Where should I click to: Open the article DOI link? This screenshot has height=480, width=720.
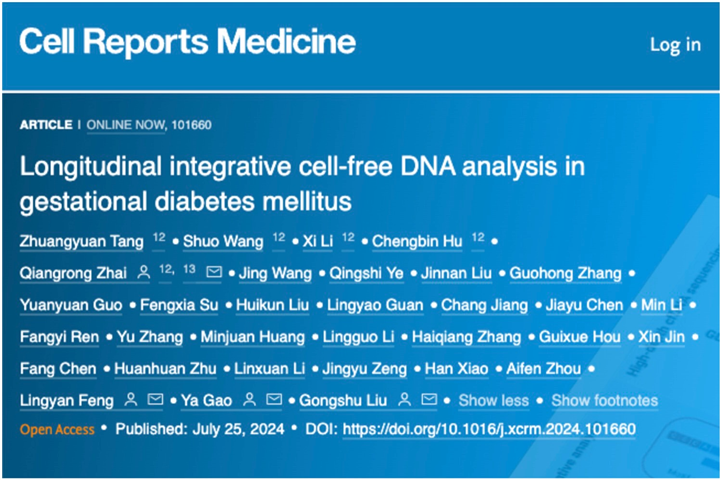(x=489, y=429)
